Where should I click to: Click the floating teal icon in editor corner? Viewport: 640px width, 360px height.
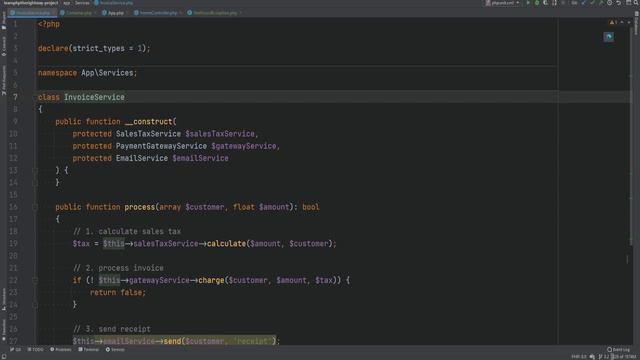click(x=609, y=37)
